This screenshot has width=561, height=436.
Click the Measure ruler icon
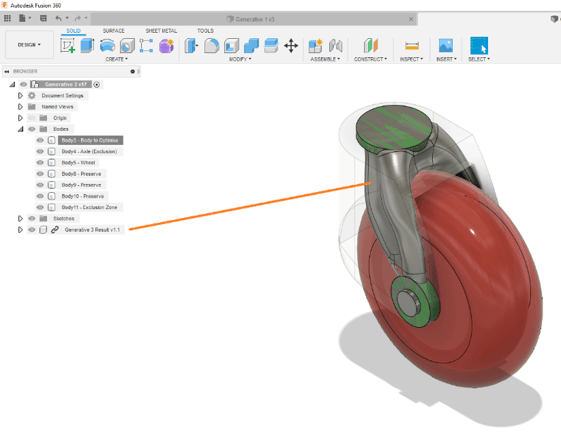[x=412, y=46]
